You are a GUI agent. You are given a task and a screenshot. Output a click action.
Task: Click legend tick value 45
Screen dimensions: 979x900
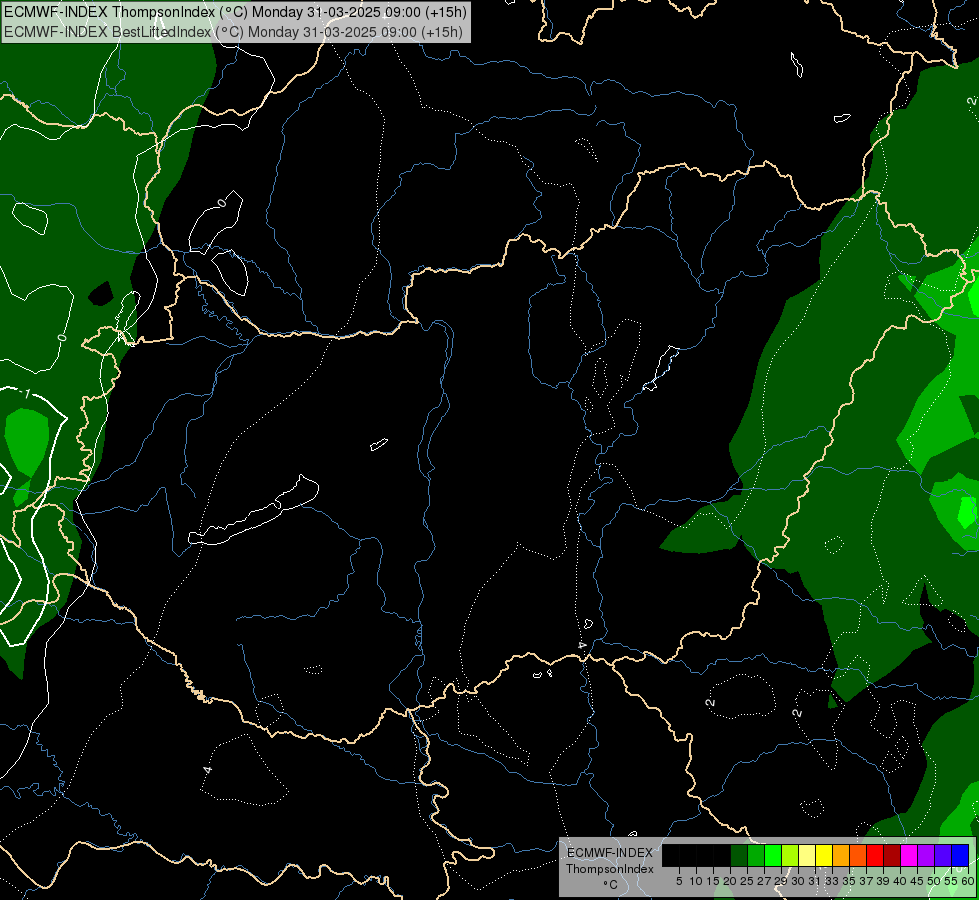point(917,881)
